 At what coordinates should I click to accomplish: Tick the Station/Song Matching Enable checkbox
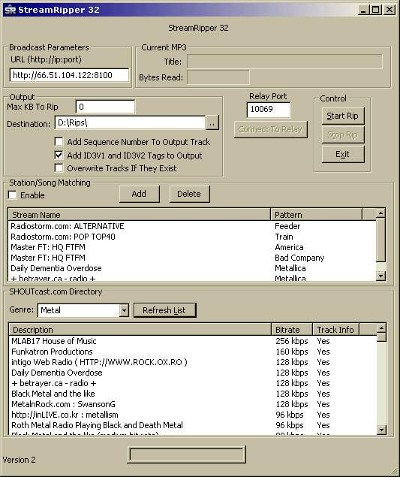[12, 195]
